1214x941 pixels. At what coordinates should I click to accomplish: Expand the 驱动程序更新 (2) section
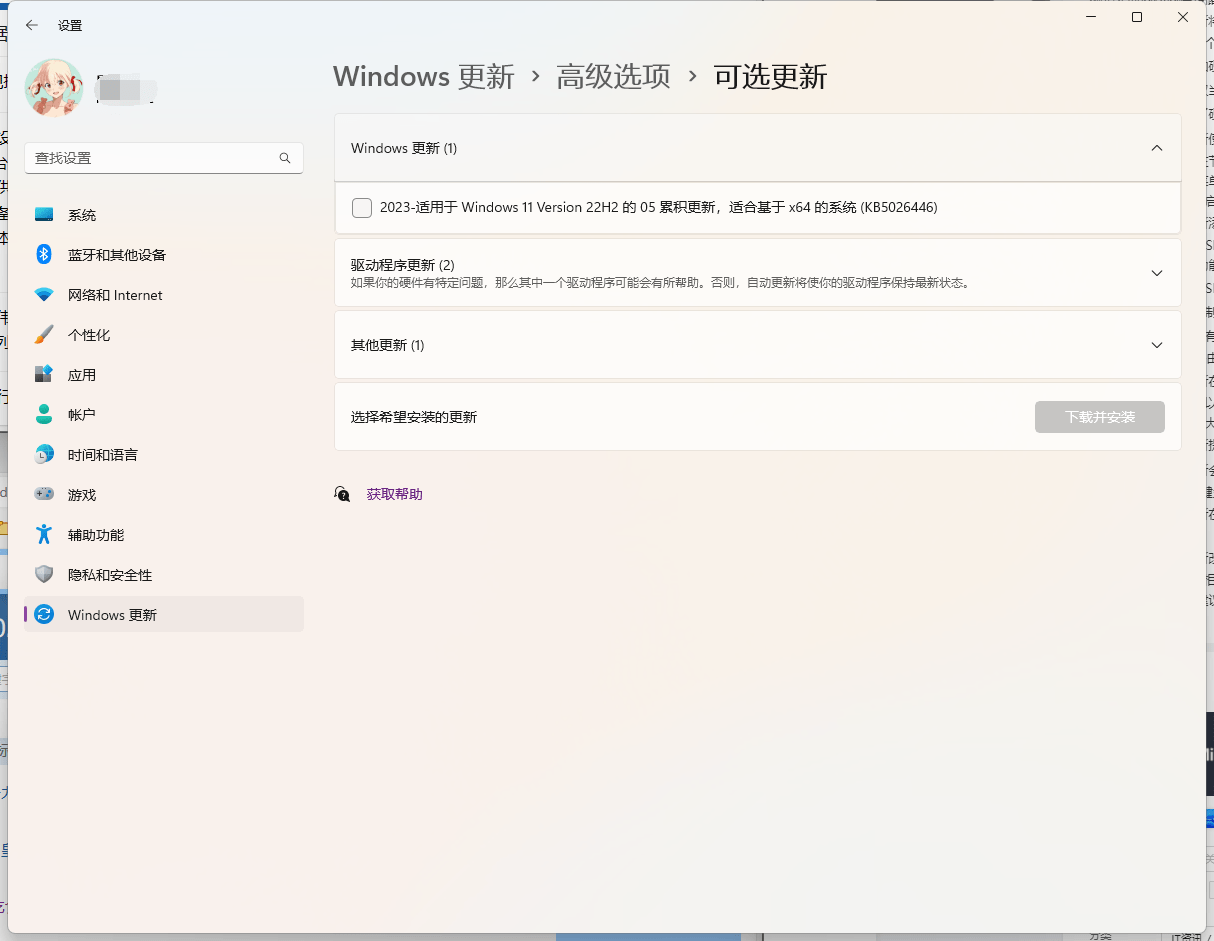(757, 272)
